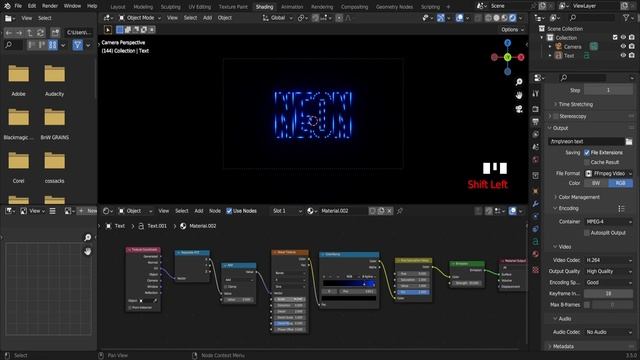
Task: Select the BW color mode button
Action: (x=596, y=183)
